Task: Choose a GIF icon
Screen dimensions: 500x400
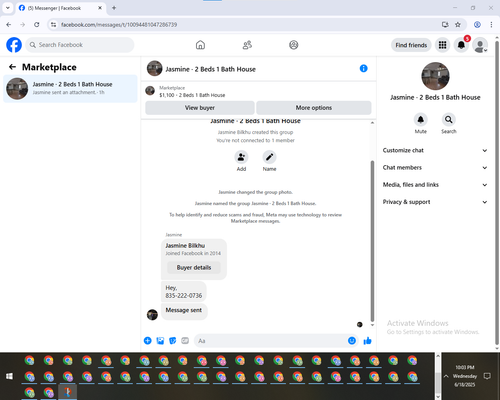Action: click(185, 341)
